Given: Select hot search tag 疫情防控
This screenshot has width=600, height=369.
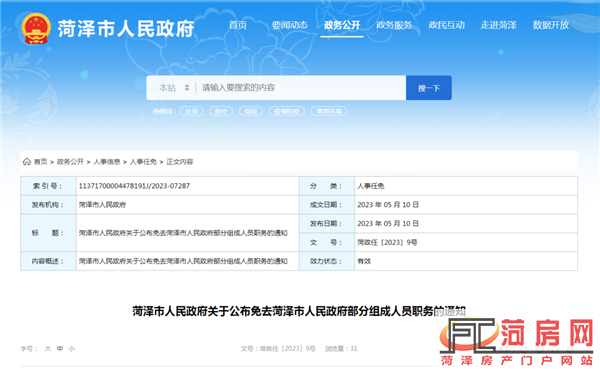Looking at the screenshot, I should click(x=287, y=111).
